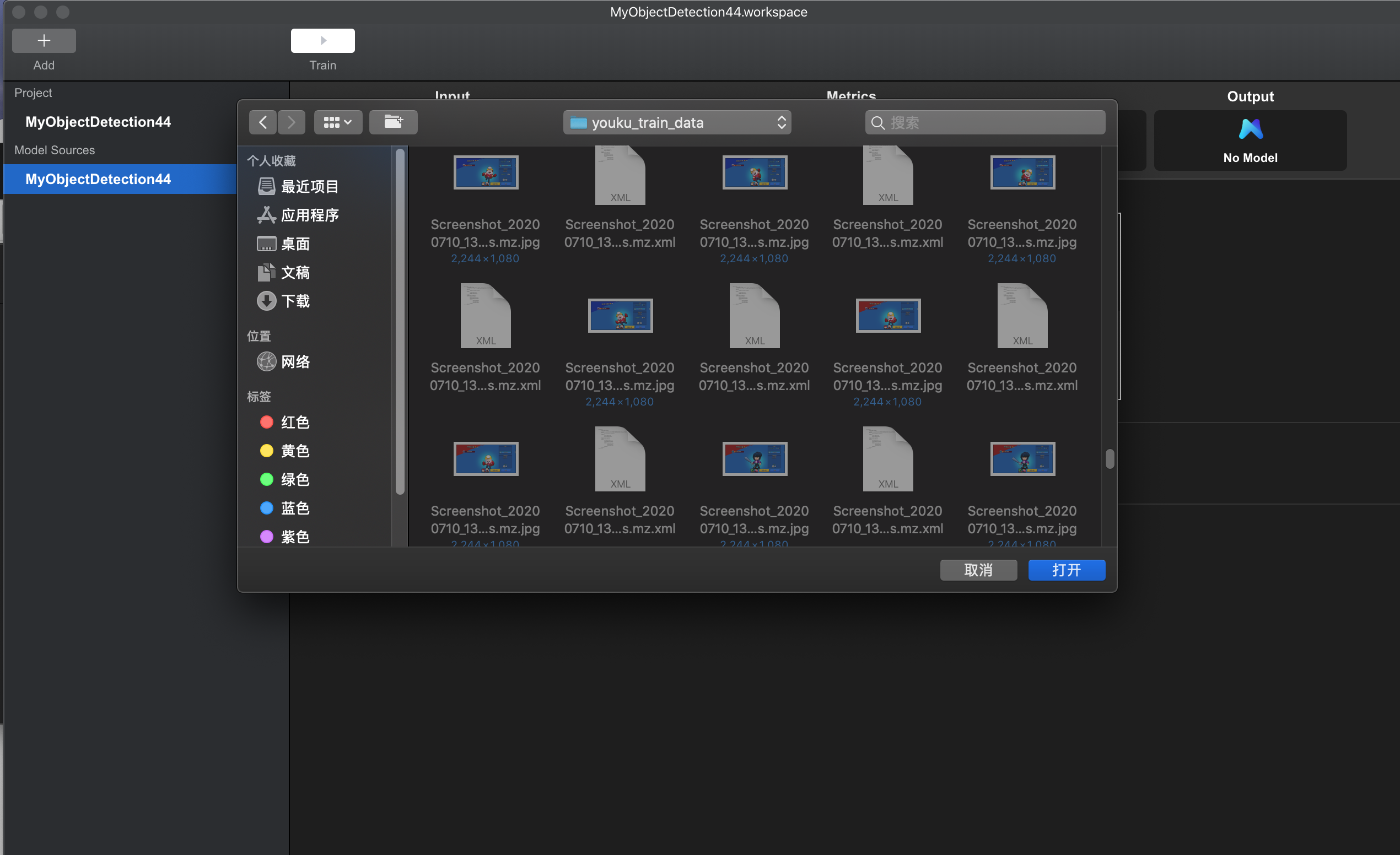The width and height of the screenshot is (1400, 855).
Task: Click the 打开 open button
Action: pos(1066,570)
